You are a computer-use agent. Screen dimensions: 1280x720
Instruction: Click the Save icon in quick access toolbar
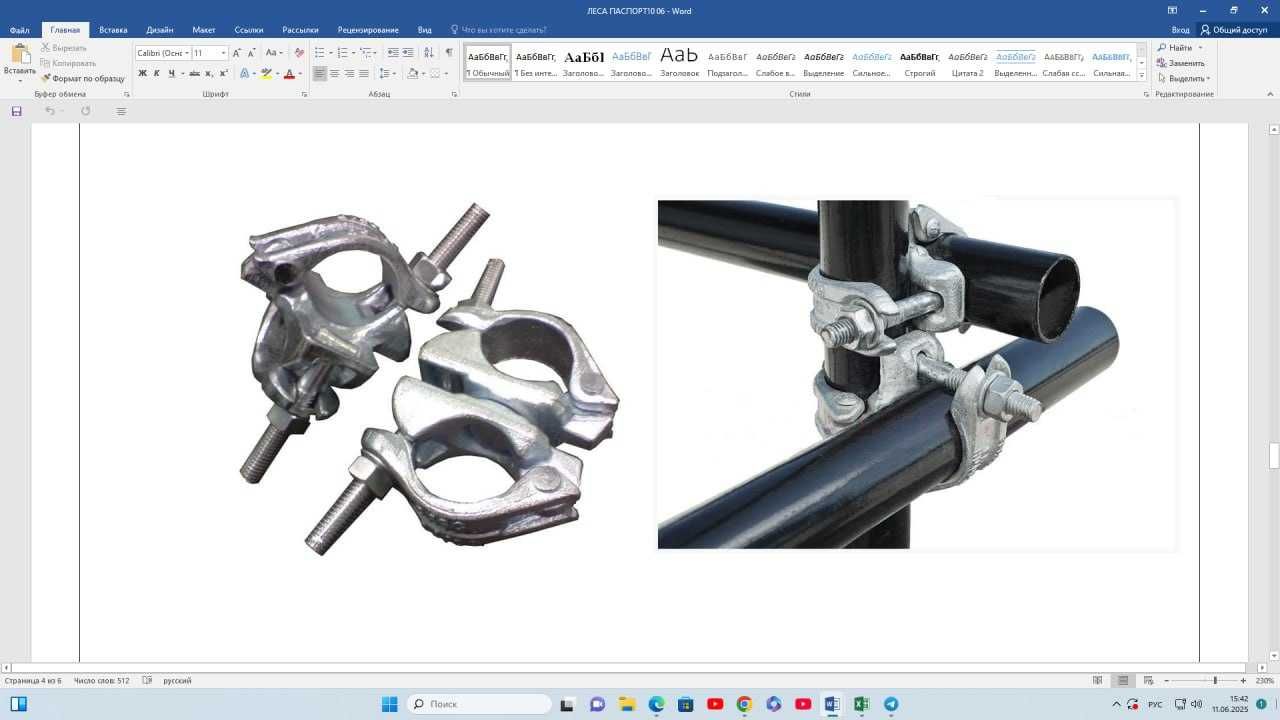pos(17,111)
